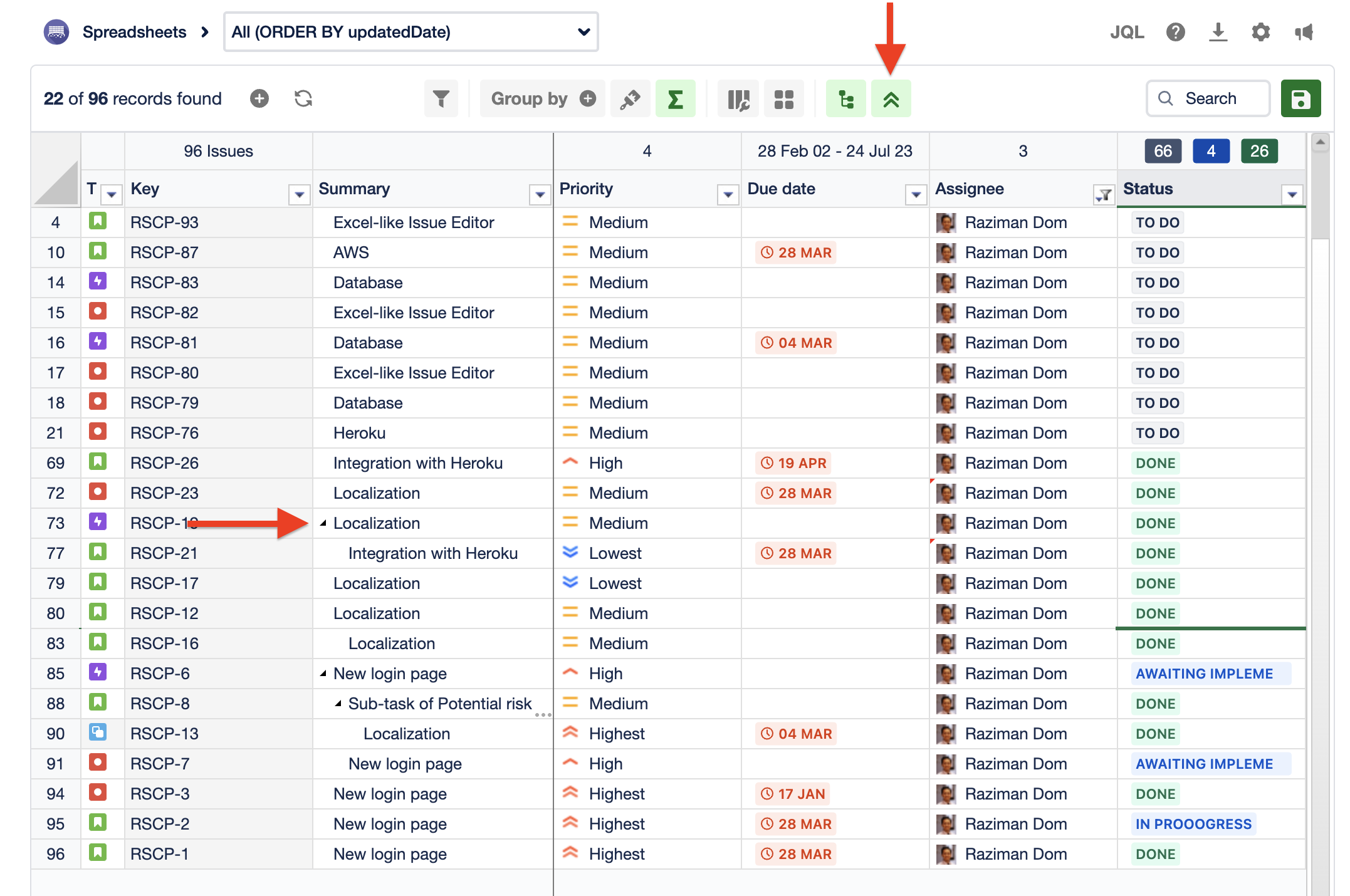Click the pin columns icon
The image size is (1350, 896).
pos(630,98)
